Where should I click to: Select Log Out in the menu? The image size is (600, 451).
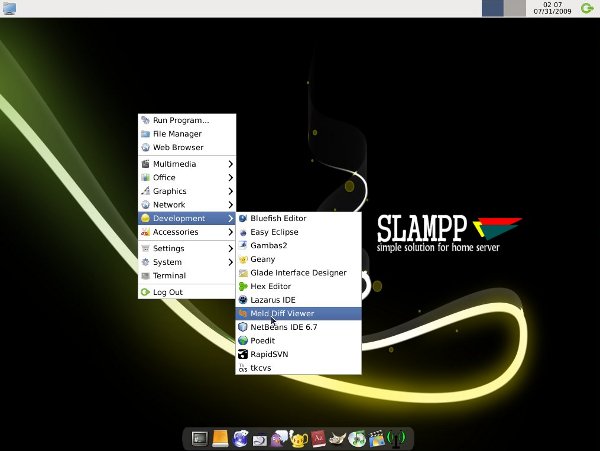click(x=187, y=292)
